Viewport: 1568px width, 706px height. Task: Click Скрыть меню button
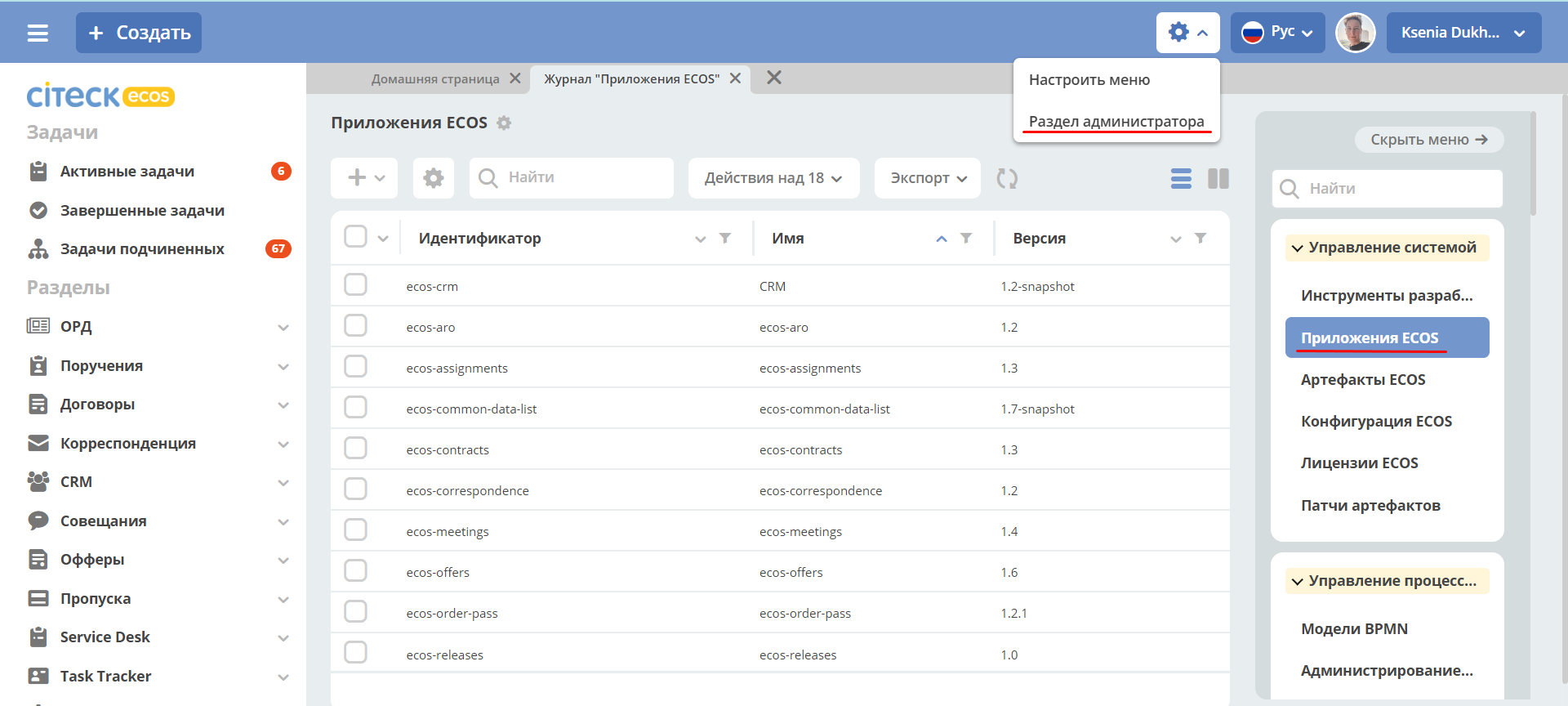point(1429,140)
